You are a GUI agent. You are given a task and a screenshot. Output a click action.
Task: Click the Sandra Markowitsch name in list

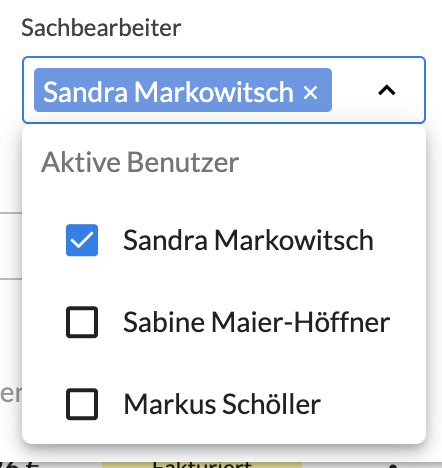tap(248, 240)
